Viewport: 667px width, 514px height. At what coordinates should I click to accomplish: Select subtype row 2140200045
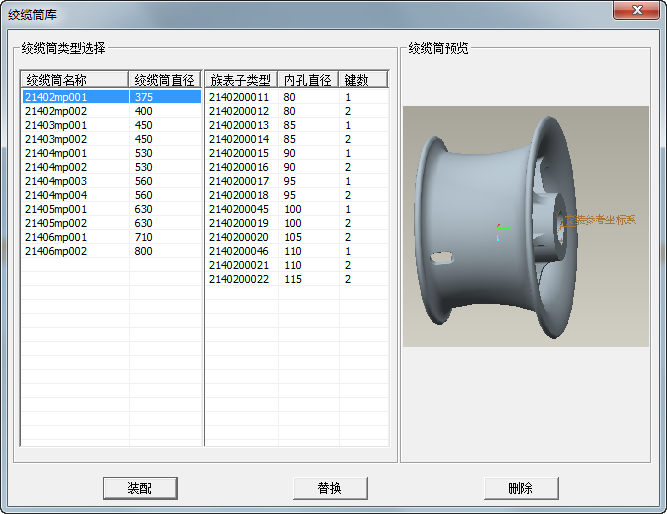pos(239,209)
